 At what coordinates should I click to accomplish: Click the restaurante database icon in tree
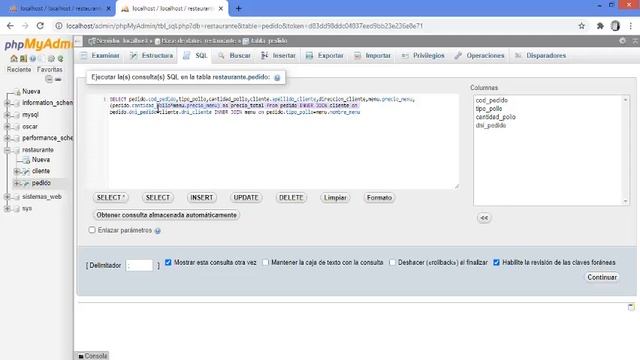click(x=17, y=150)
